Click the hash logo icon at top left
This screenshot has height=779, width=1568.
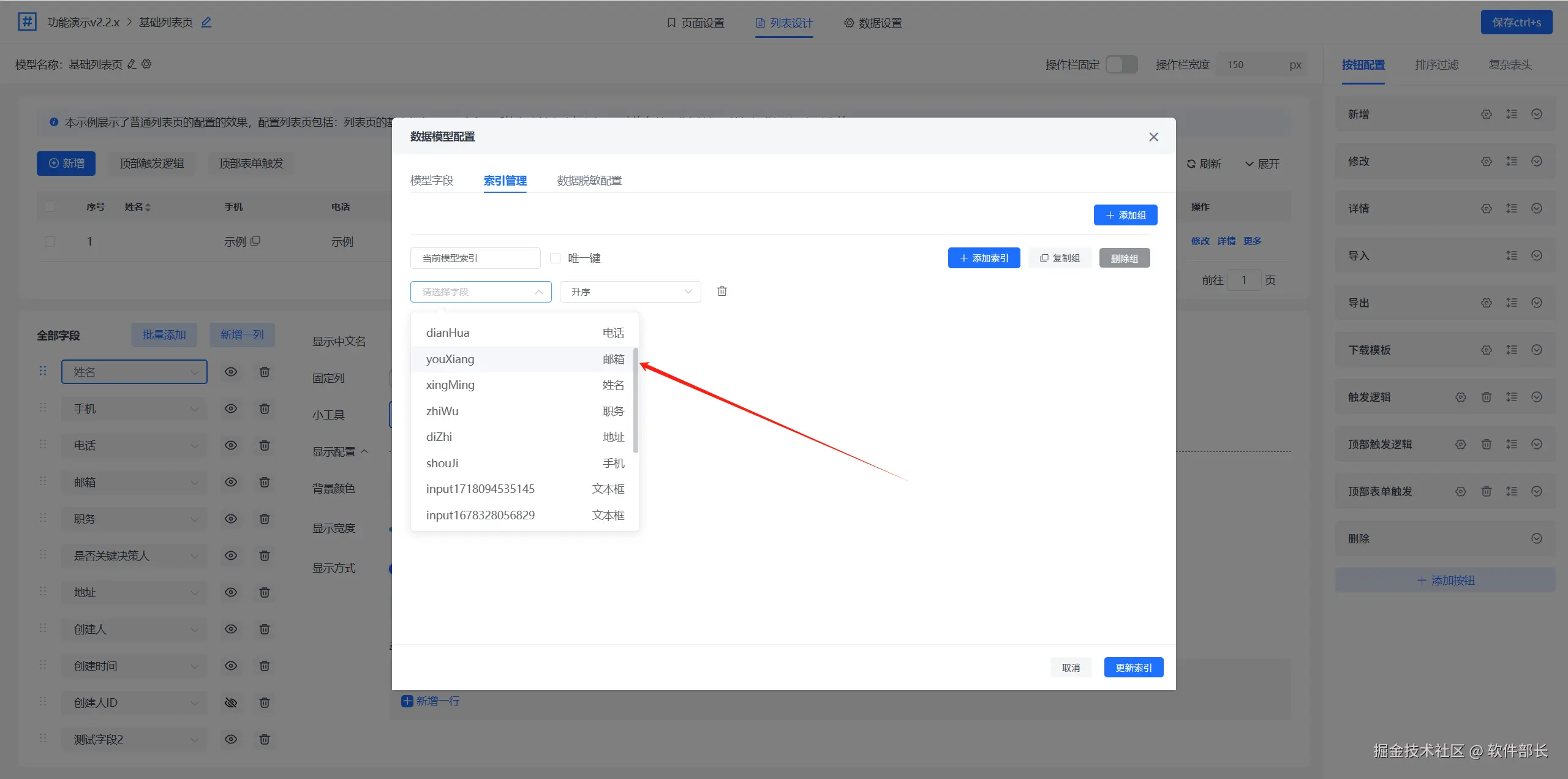coord(27,23)
